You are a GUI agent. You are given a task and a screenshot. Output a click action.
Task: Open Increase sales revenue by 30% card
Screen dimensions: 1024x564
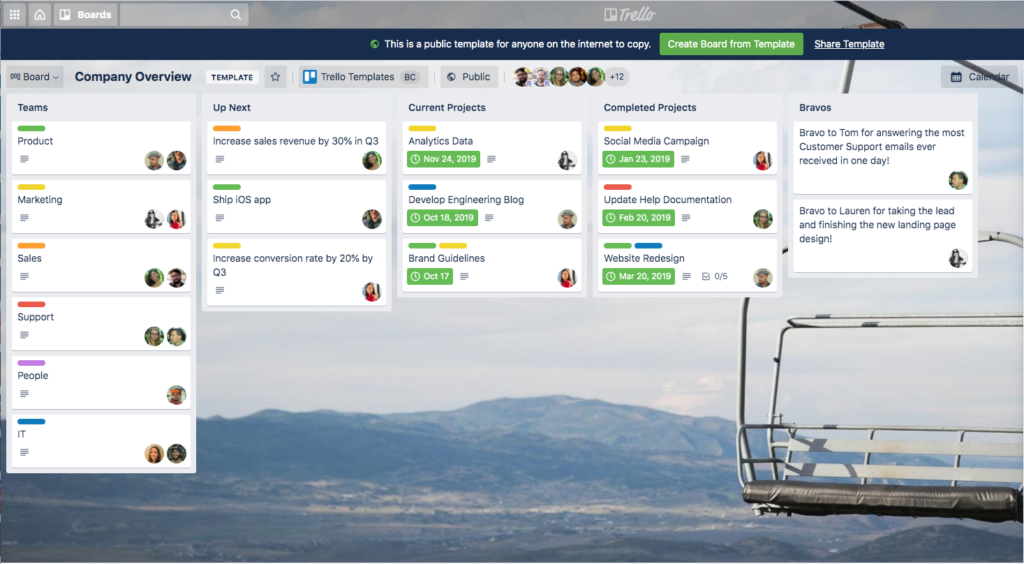(x=296, y=148)
